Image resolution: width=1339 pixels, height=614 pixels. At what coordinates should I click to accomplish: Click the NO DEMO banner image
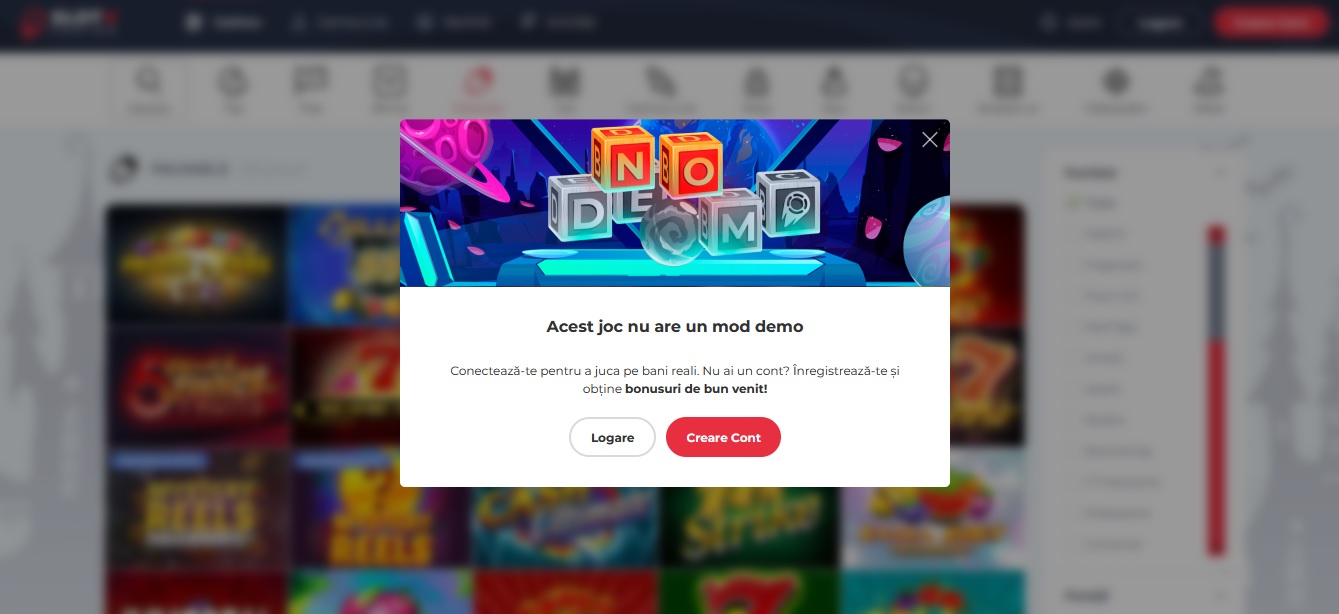pyautogui.click(x=675, y=203)
